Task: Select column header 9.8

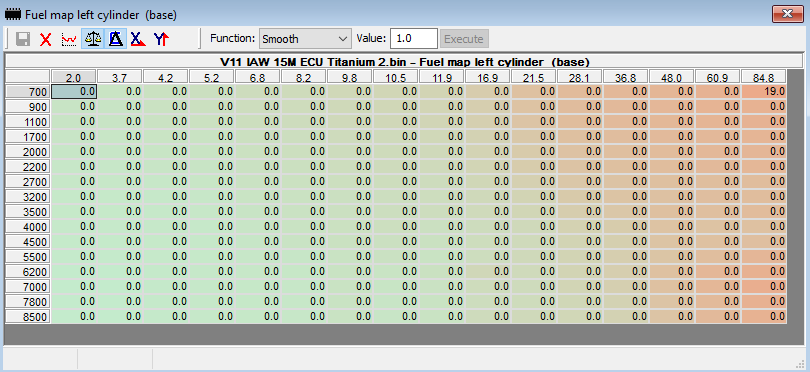Action: point(349,77)
